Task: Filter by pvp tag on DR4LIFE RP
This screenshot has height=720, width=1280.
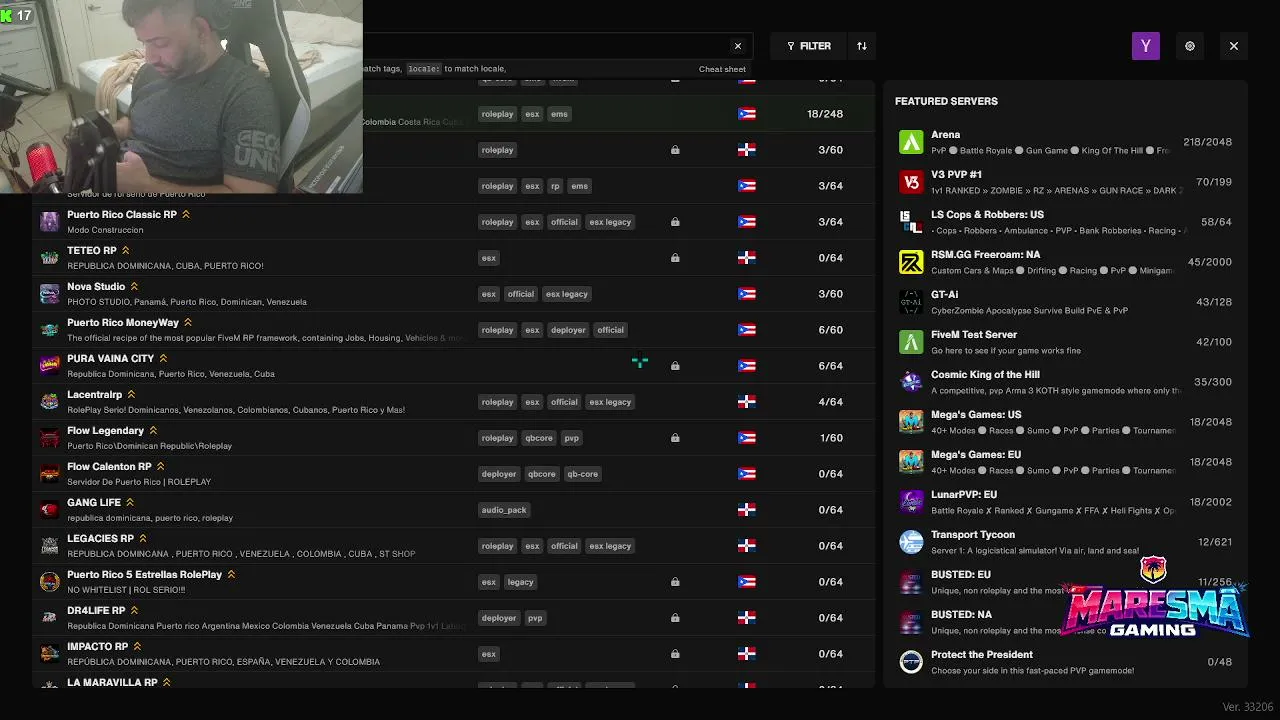Action: click(x=535, y=618)
